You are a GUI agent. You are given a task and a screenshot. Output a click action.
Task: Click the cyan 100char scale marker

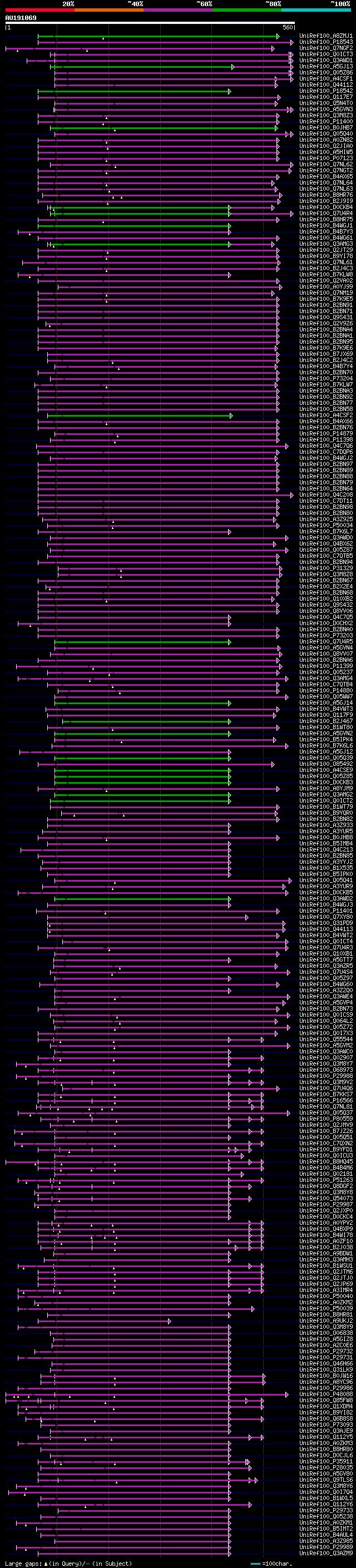point(255,1564)
